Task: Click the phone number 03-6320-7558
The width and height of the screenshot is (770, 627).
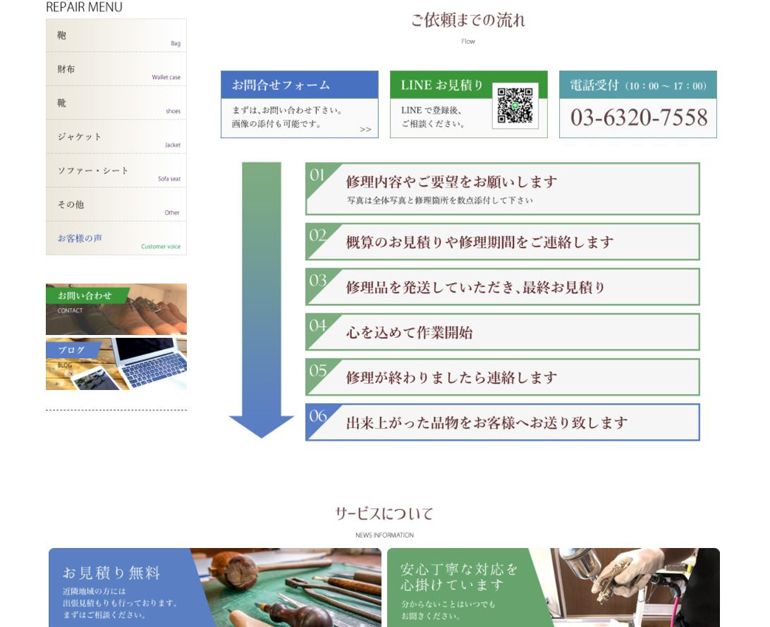Action: (x=639, y=117)
